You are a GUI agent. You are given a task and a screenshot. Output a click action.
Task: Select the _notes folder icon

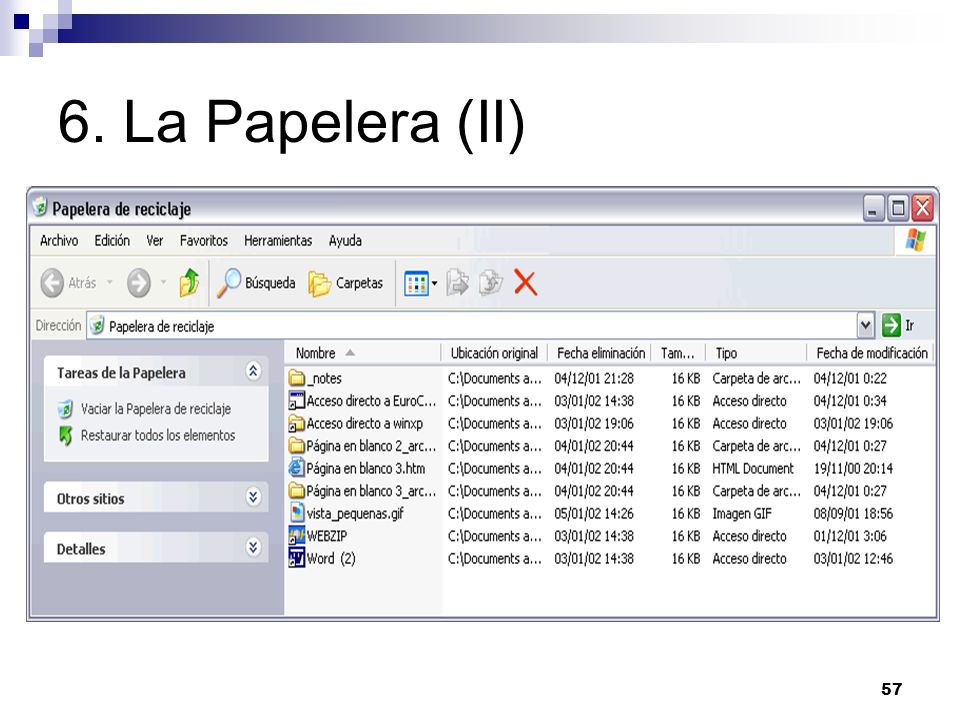(x=296, y=378)
